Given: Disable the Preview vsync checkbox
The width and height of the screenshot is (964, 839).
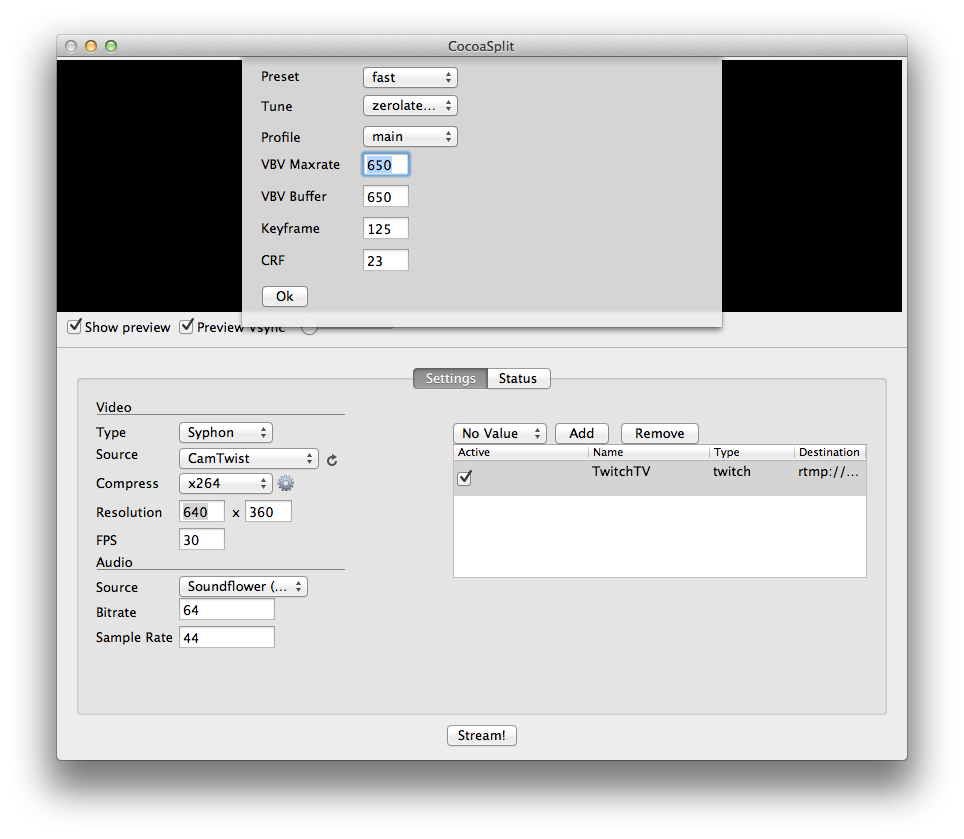Looking at the screenshot, I should click(x=187, y=327).
